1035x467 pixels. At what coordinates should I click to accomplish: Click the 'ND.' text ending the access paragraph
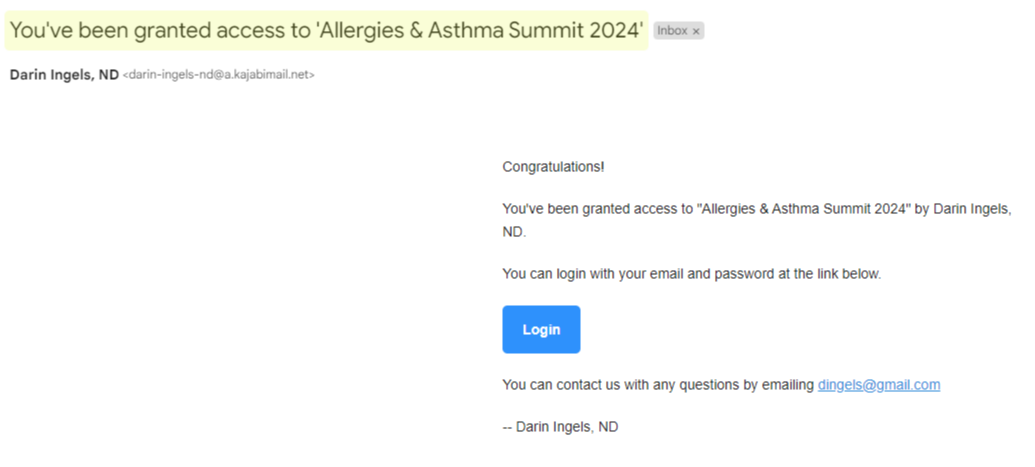tap(513, 232)
